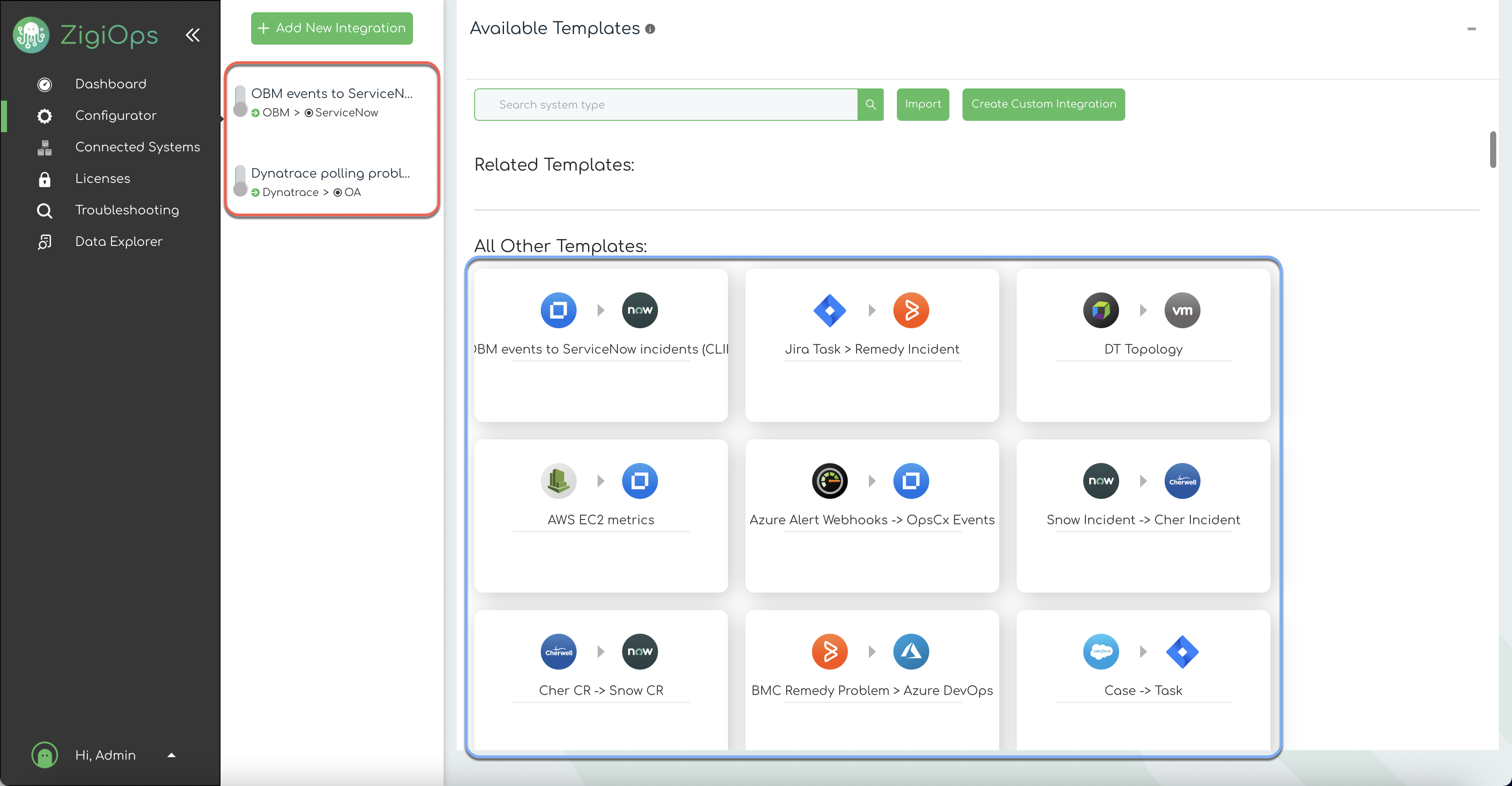Click the green search magnifier button
This screenshot has height=786, width=1512.
(x=871, y=105)
